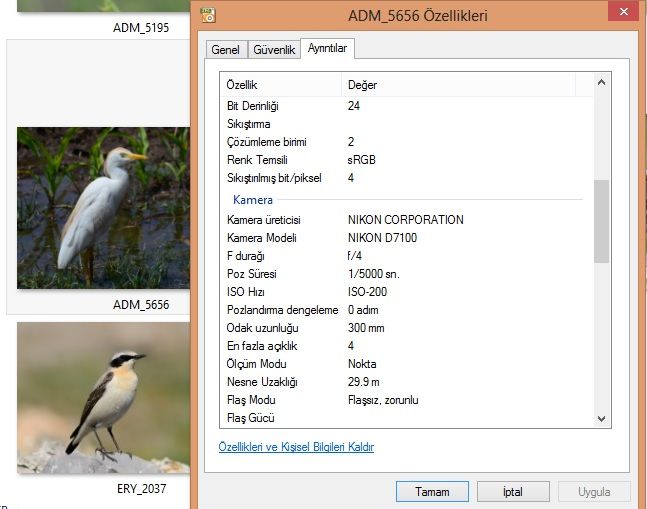
Task: Click the Kamera section group header
Action: click(x=252, y=200)
